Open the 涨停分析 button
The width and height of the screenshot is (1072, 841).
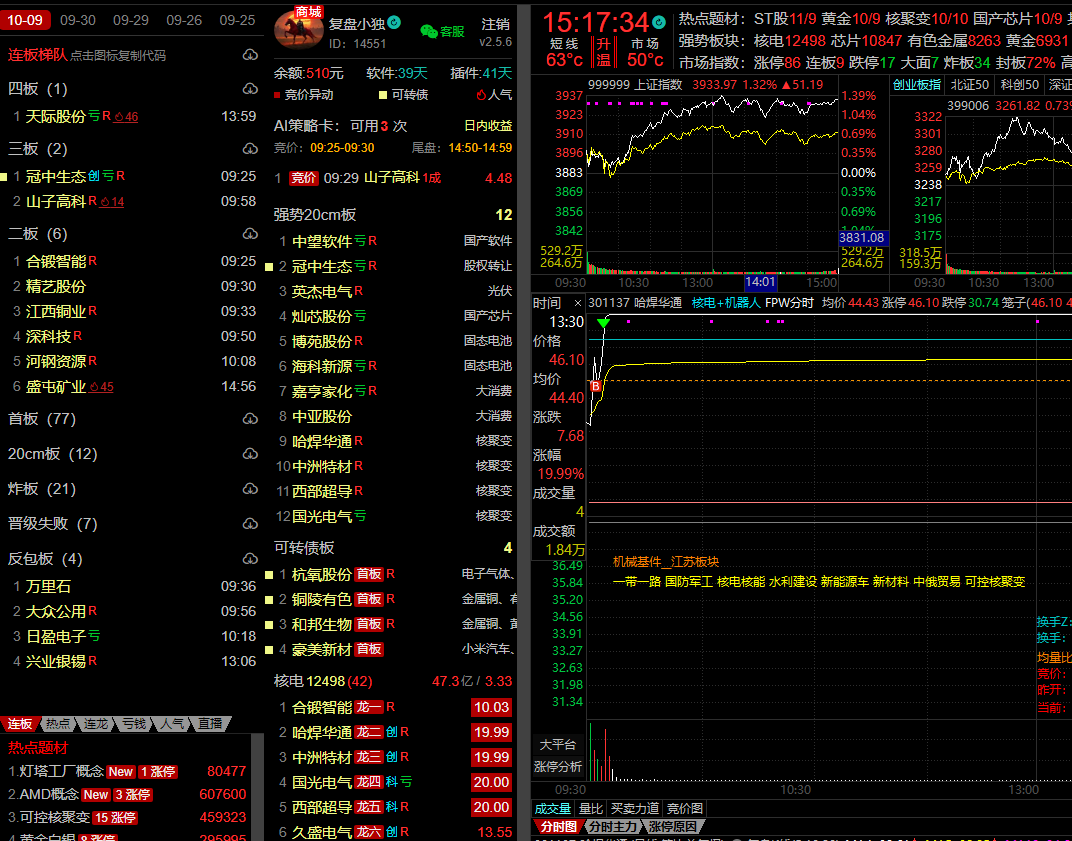(558, 767)
